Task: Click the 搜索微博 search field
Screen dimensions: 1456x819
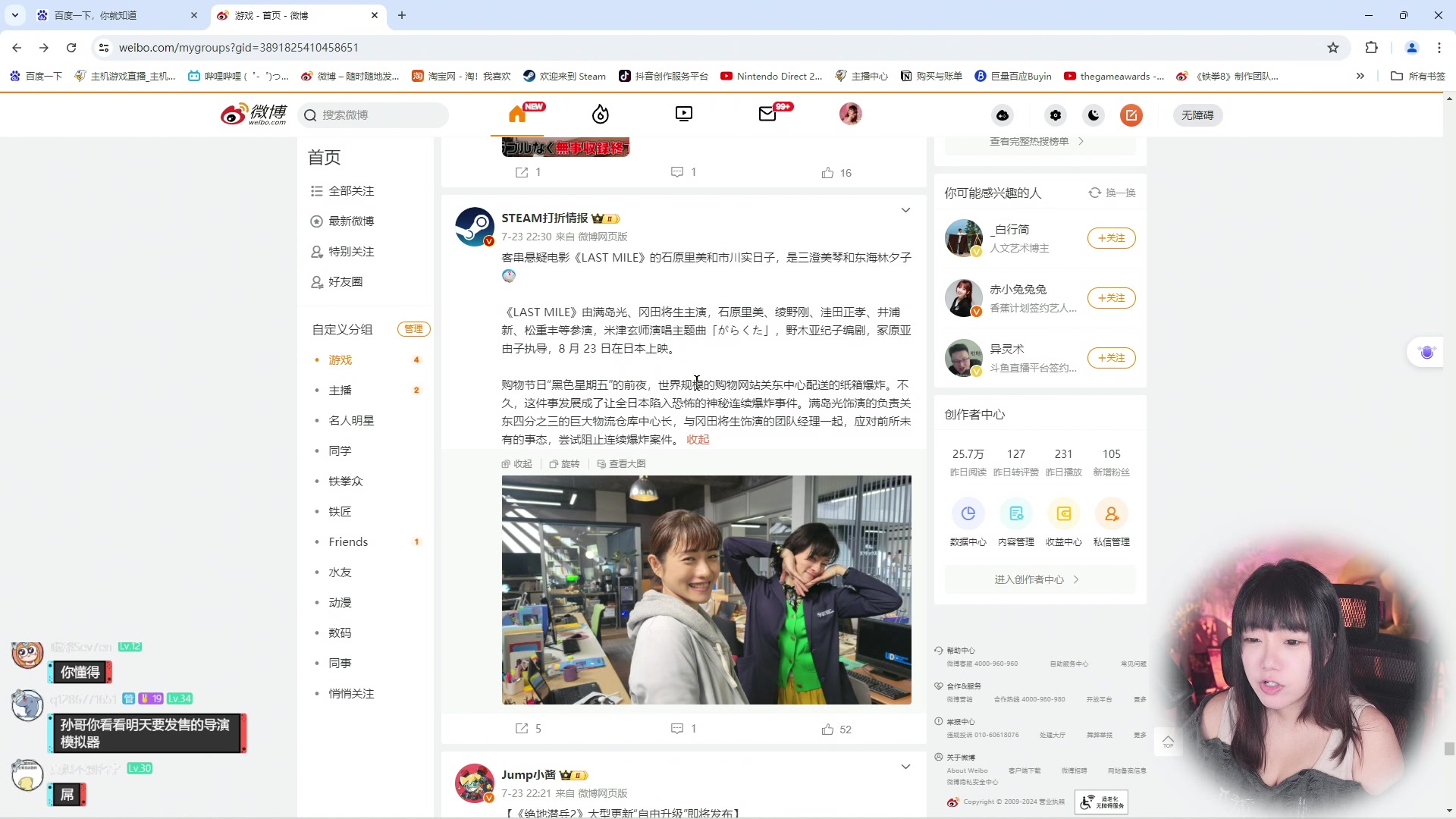Action: (x=372, y=115)
